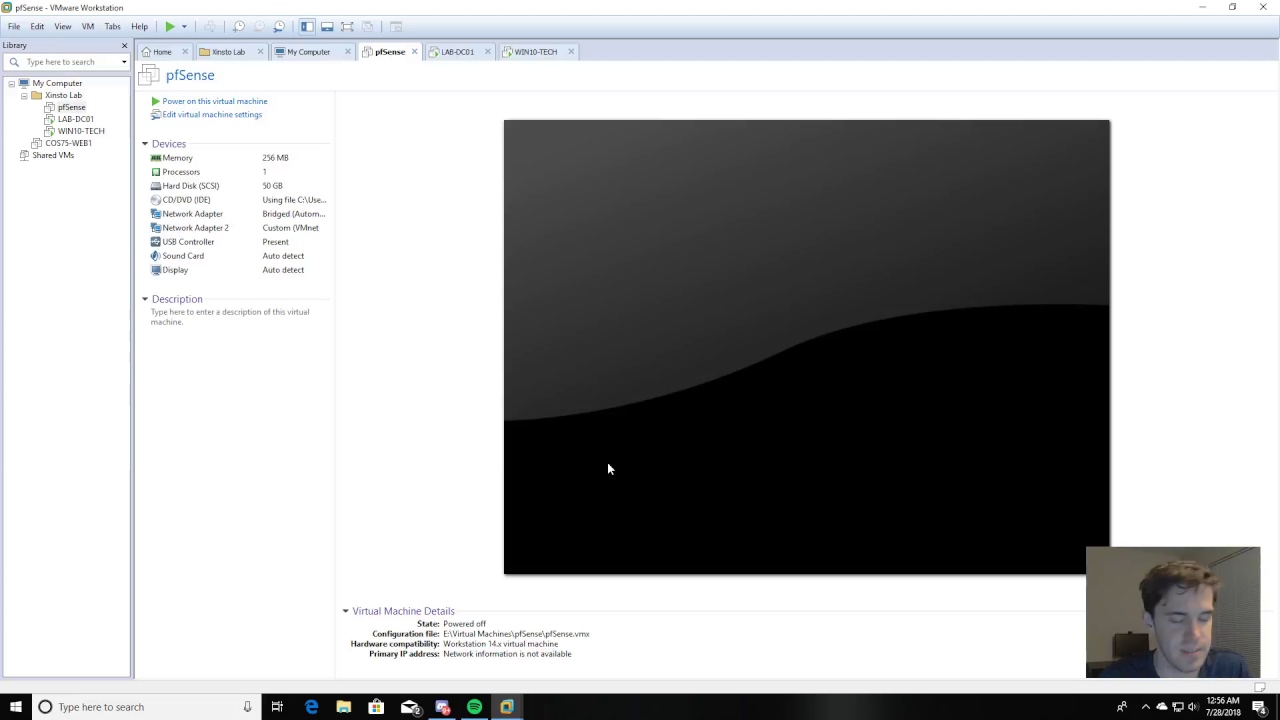This screenshot has height=720, width=1280.
Task: Select pfSense in the library tree
Action: (71, 107)
